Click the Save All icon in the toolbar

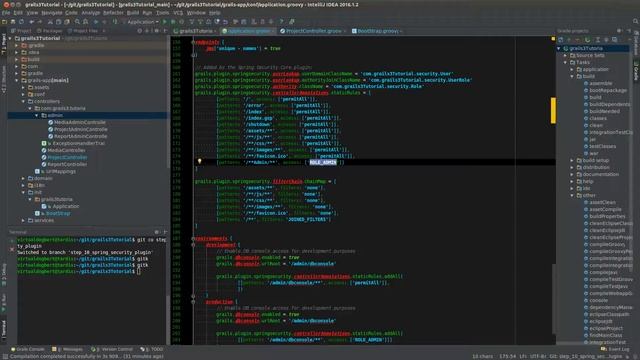tap(13, 22)
